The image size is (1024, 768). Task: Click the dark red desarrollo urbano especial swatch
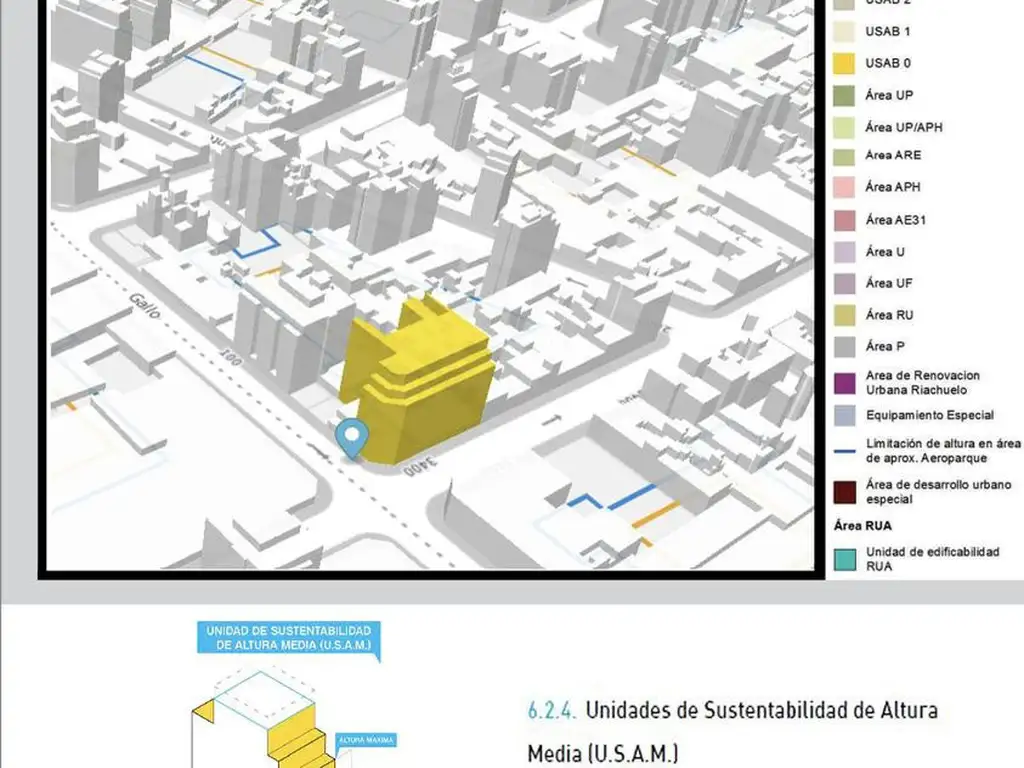(x=843, y=492)
